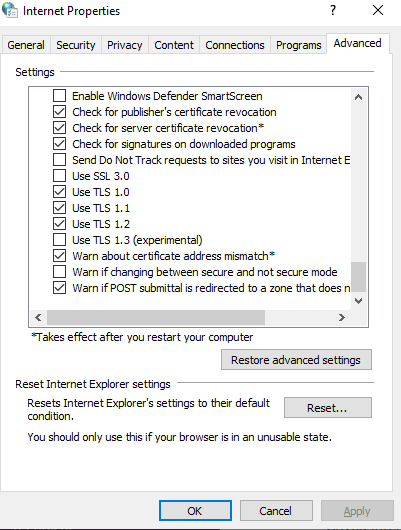Viewport: 401px width, 530px height.
Task: Click the question mark help icon
Action: 333,10
